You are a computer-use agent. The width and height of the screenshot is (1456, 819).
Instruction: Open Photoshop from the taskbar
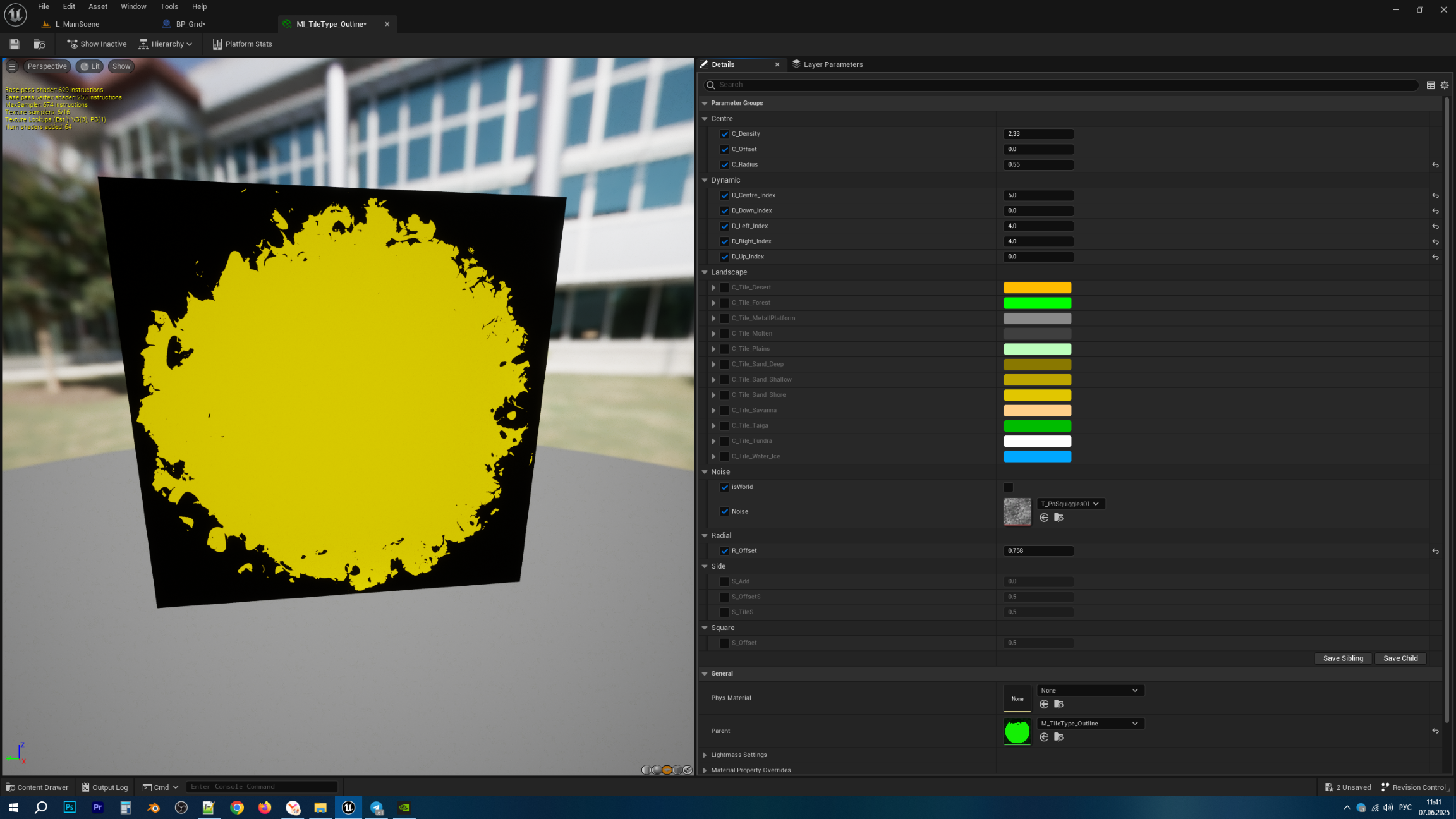pyautogui.click(x=70, y=807)
